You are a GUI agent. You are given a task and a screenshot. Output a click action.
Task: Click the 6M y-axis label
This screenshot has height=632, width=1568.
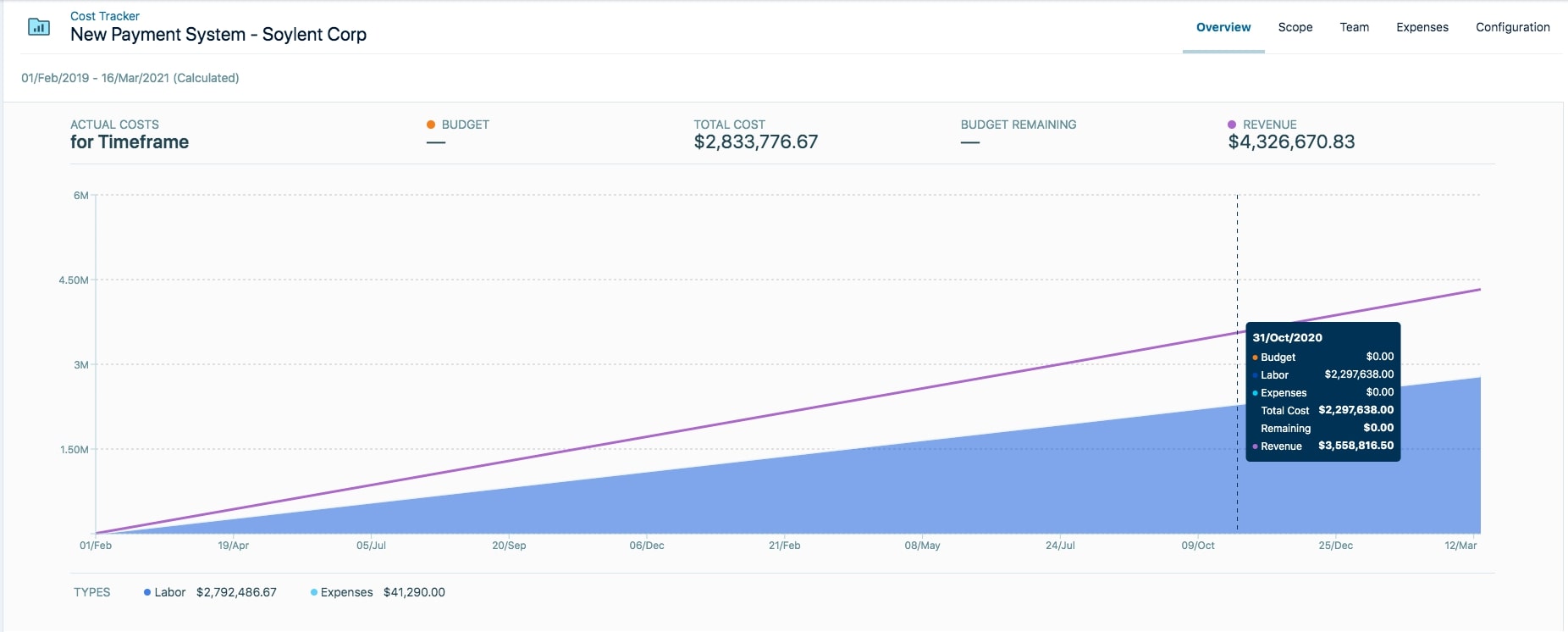(x=81, y=196)
